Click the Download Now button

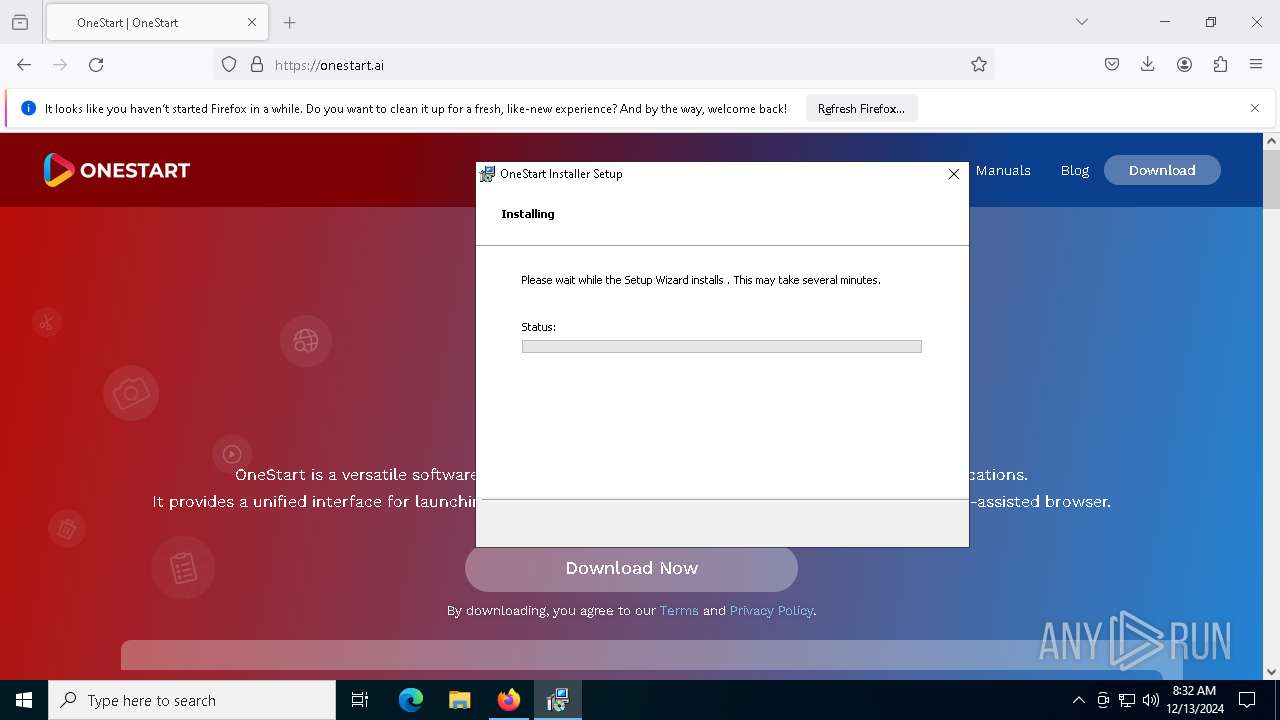(x=631, y=568)
